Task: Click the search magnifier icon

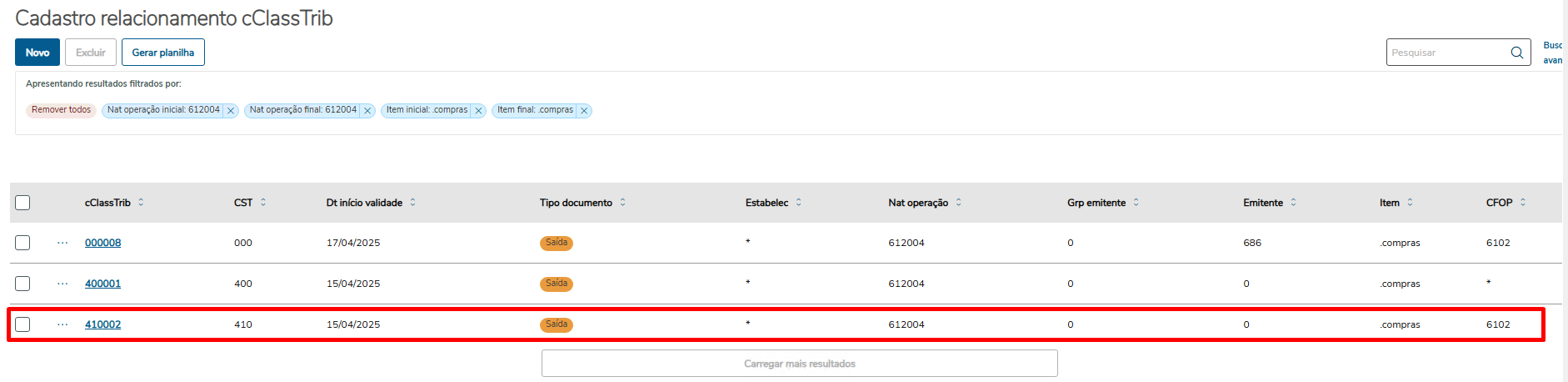Action: (1516, 53)
